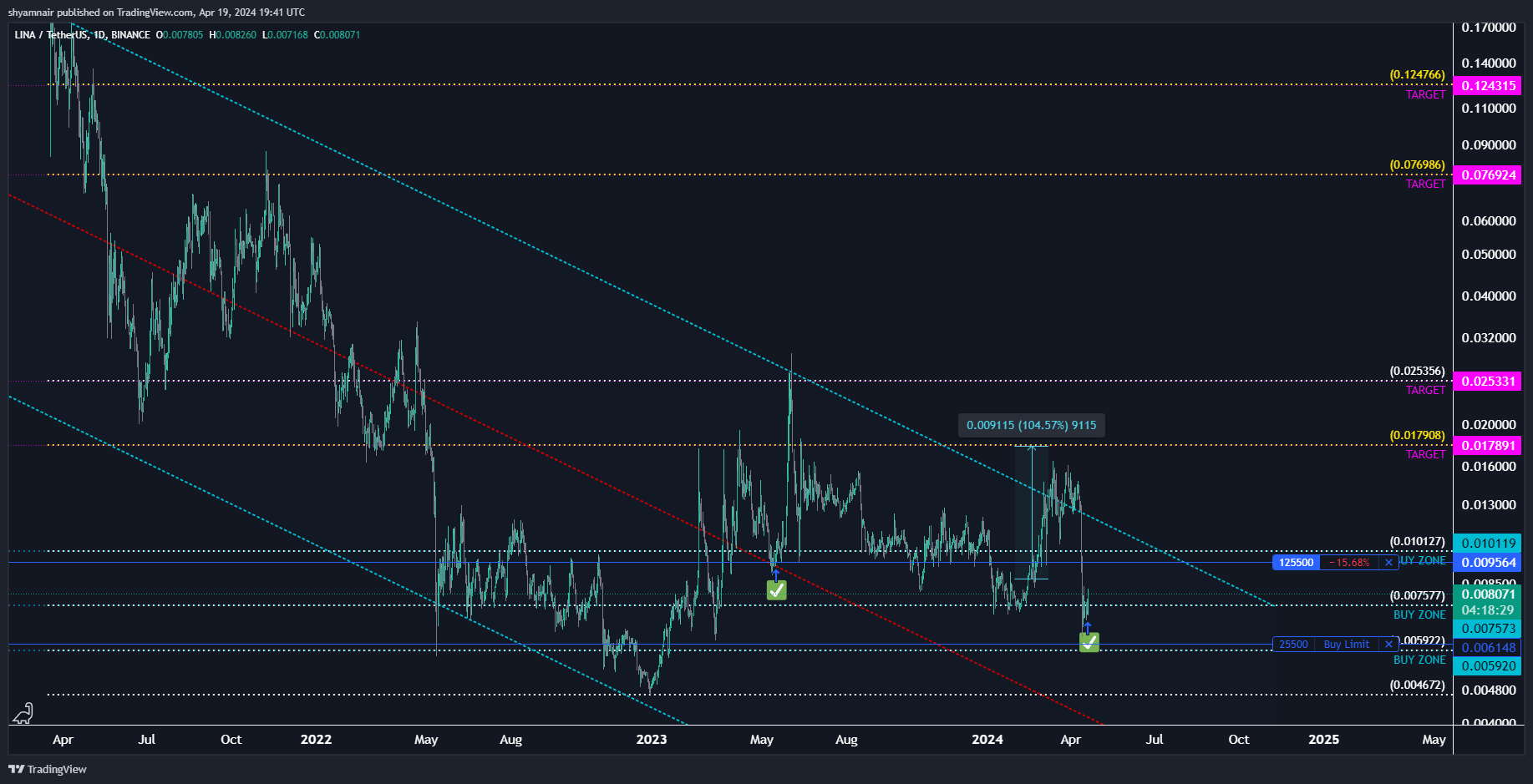
Task: Click the TARGET label under (0.076986)
Action: [1425, 184]
